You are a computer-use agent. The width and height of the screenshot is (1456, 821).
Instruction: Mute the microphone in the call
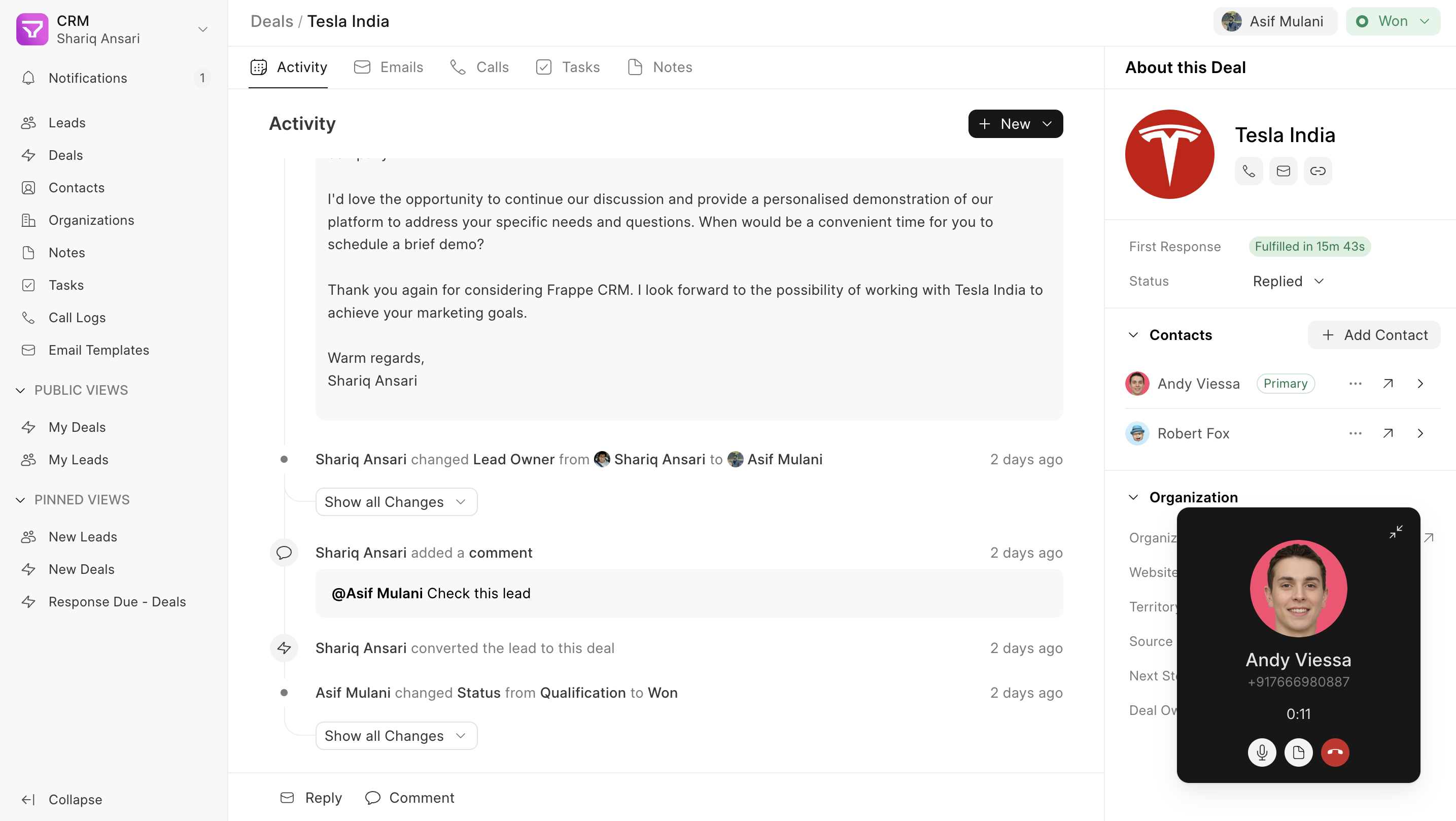coord(1262,752)
